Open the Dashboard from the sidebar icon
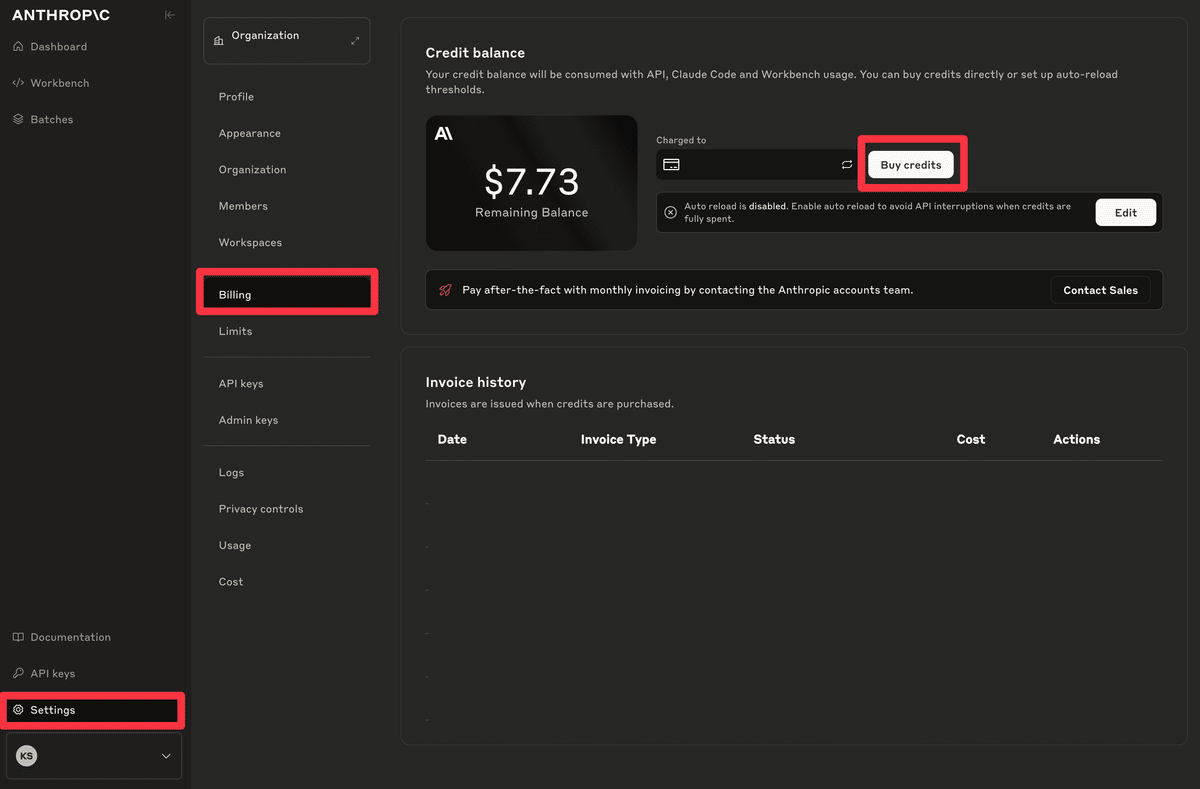The image size is (1200, 789). coord(18,46)
